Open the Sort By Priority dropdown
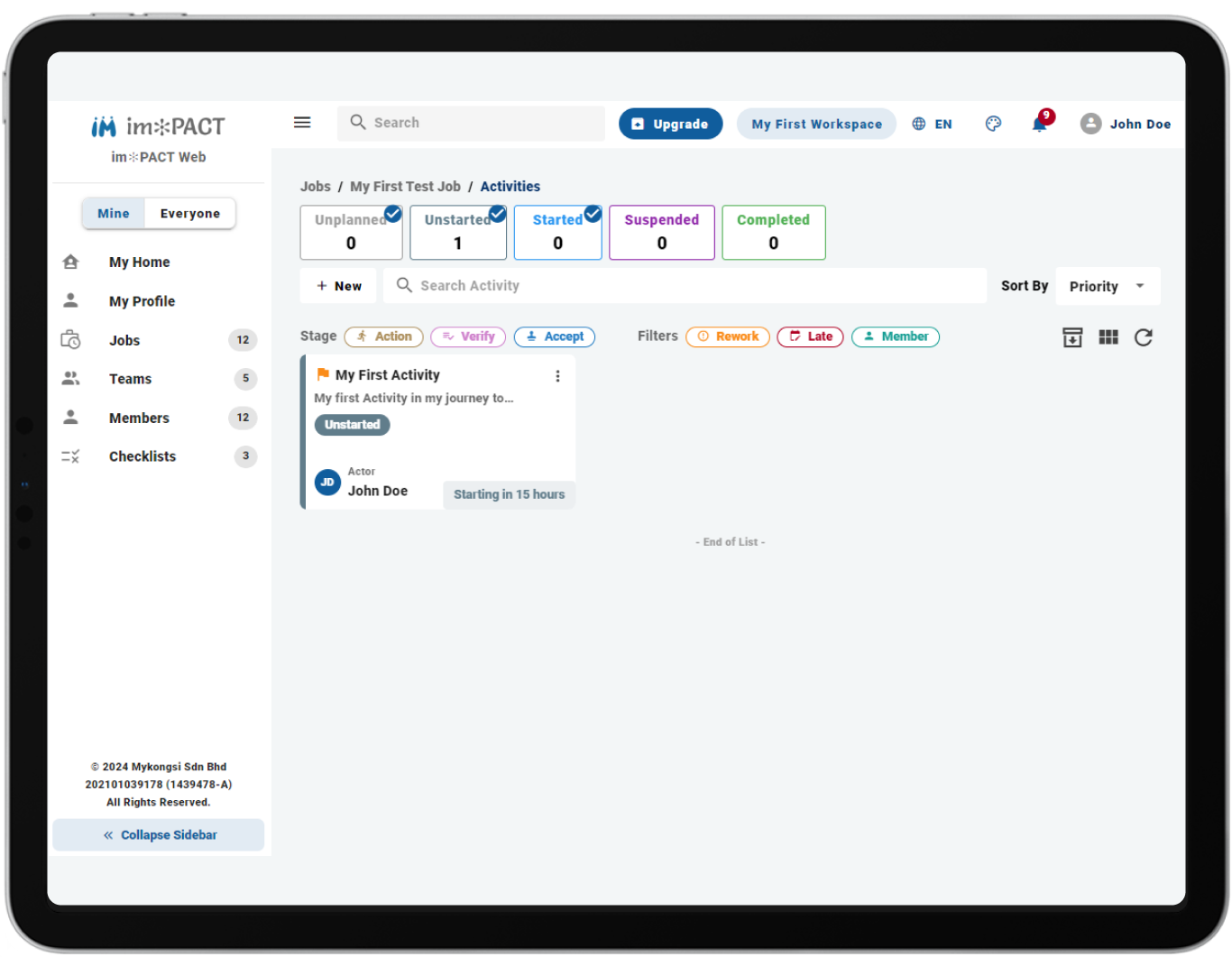The width and height of the screenshot is (1232, 957). pyautogui.click(x=1108, y=286)
